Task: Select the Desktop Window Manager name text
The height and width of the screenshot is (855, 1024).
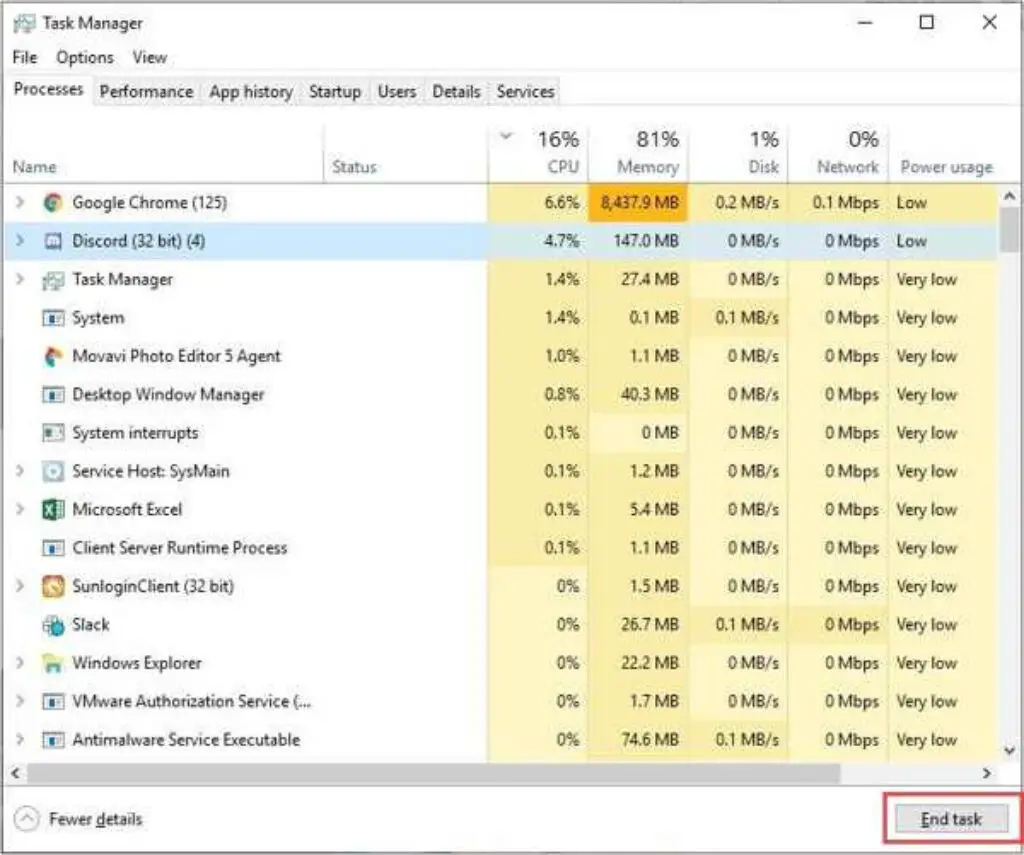Action: [x=168, y=395]
